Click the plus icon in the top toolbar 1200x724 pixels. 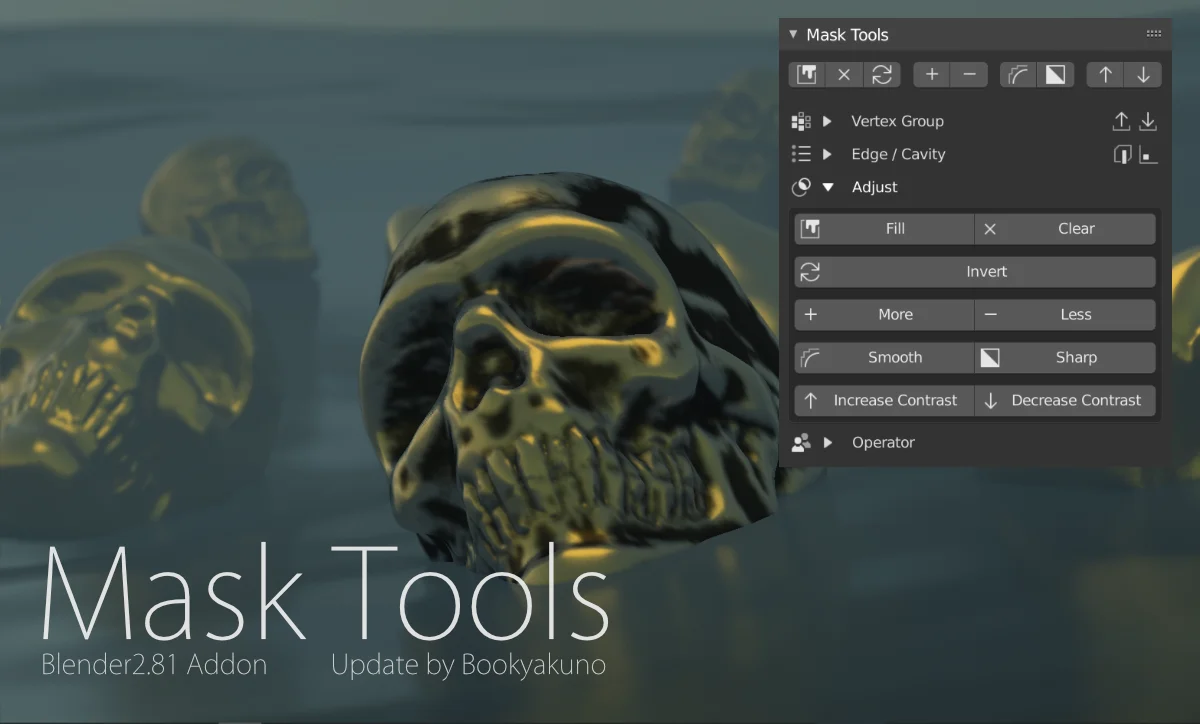[x=931, y=74]
